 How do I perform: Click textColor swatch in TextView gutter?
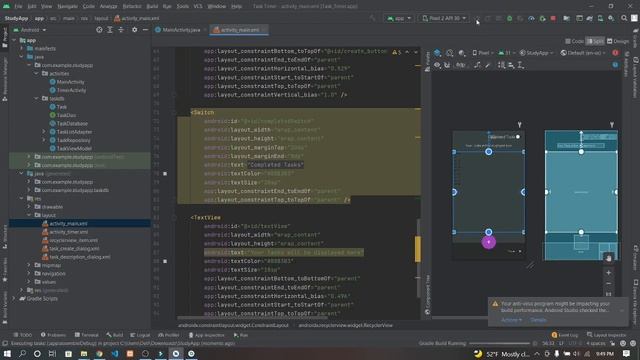pyautogui.click(x=165, y=261)
